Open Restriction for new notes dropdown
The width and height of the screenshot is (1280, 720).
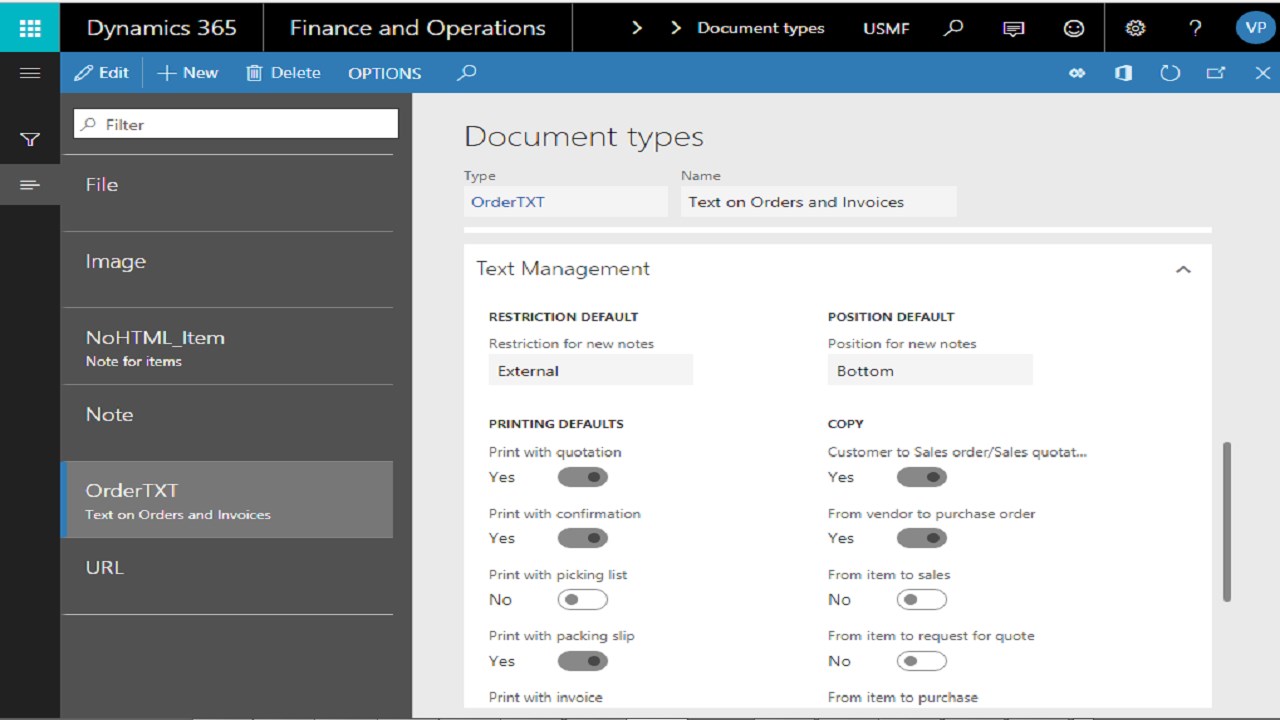[x=591, y=371]
